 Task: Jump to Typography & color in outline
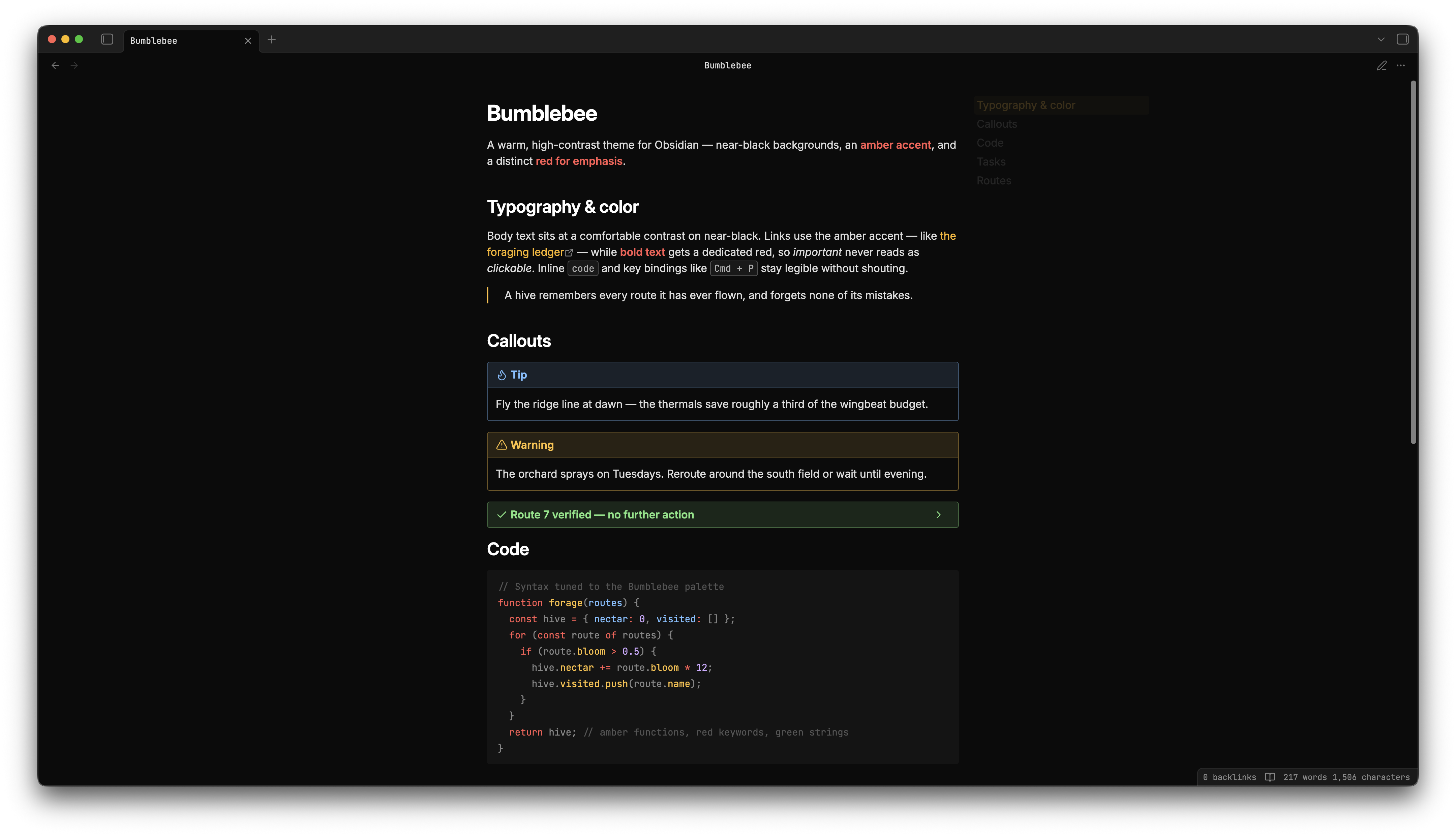point(1062,105)
